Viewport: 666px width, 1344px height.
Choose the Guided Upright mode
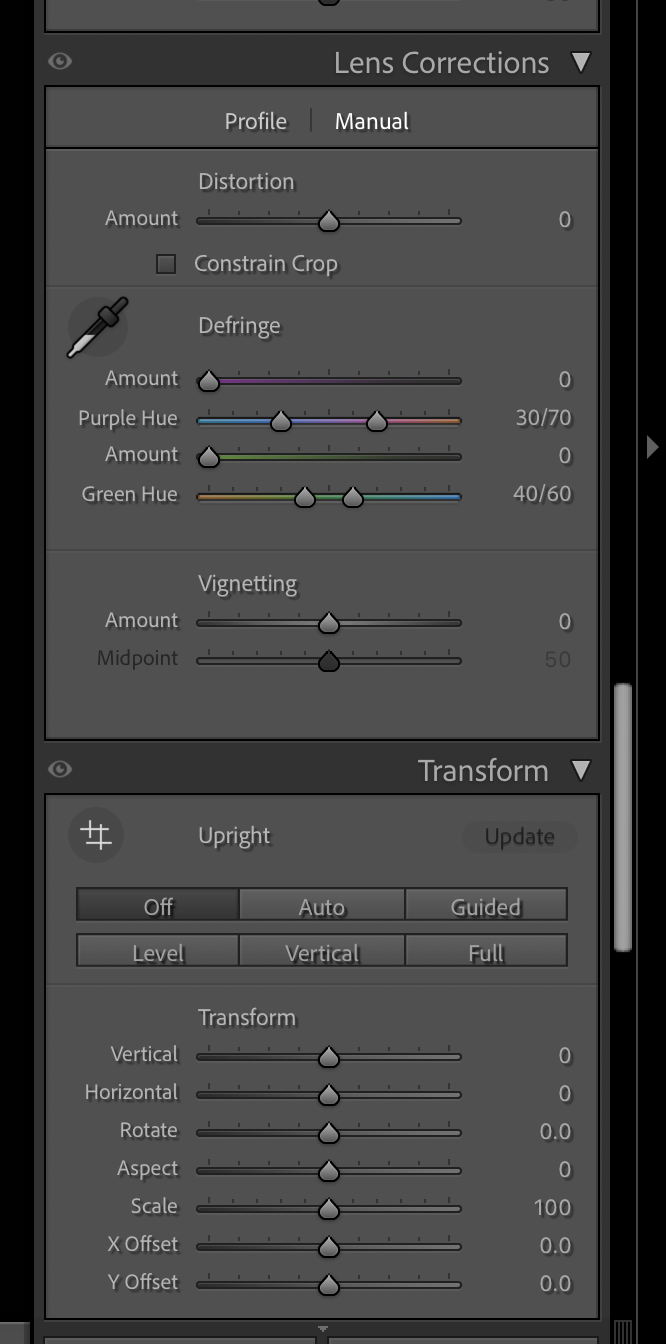[x=486, y=906]
